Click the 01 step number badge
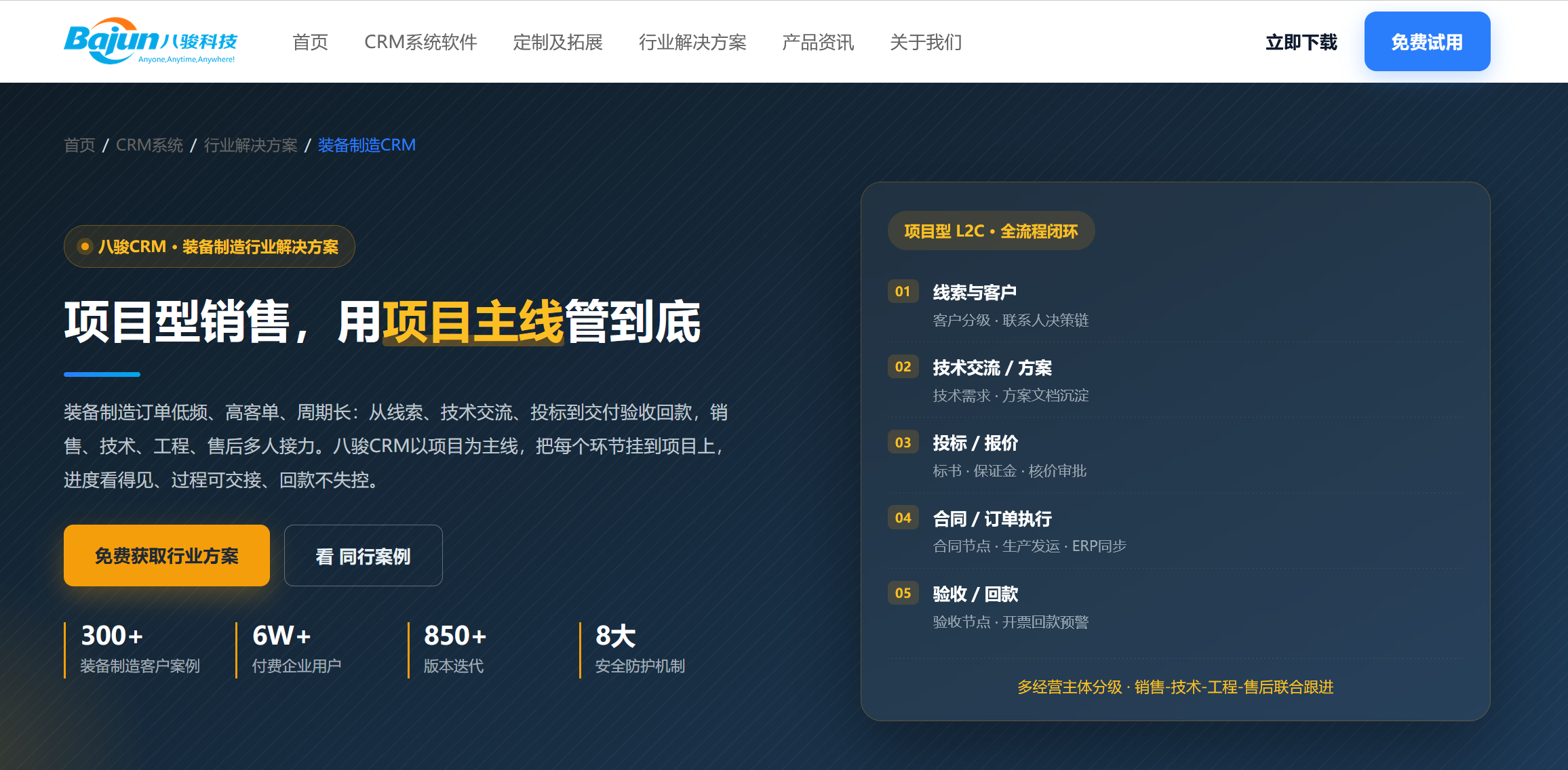 [x=903, y=291]
